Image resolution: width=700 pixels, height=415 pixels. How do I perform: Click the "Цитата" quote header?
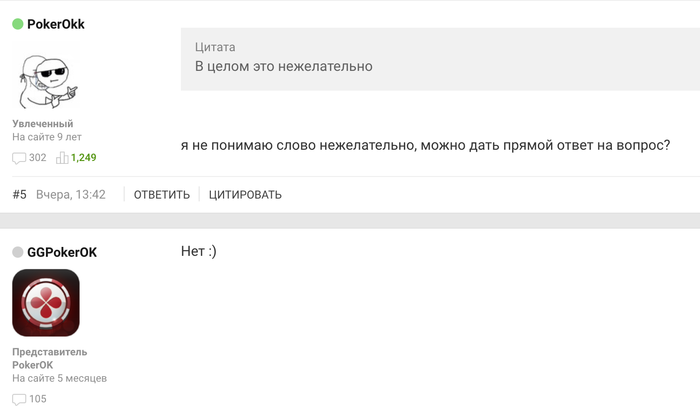click(x=215, y=47)
